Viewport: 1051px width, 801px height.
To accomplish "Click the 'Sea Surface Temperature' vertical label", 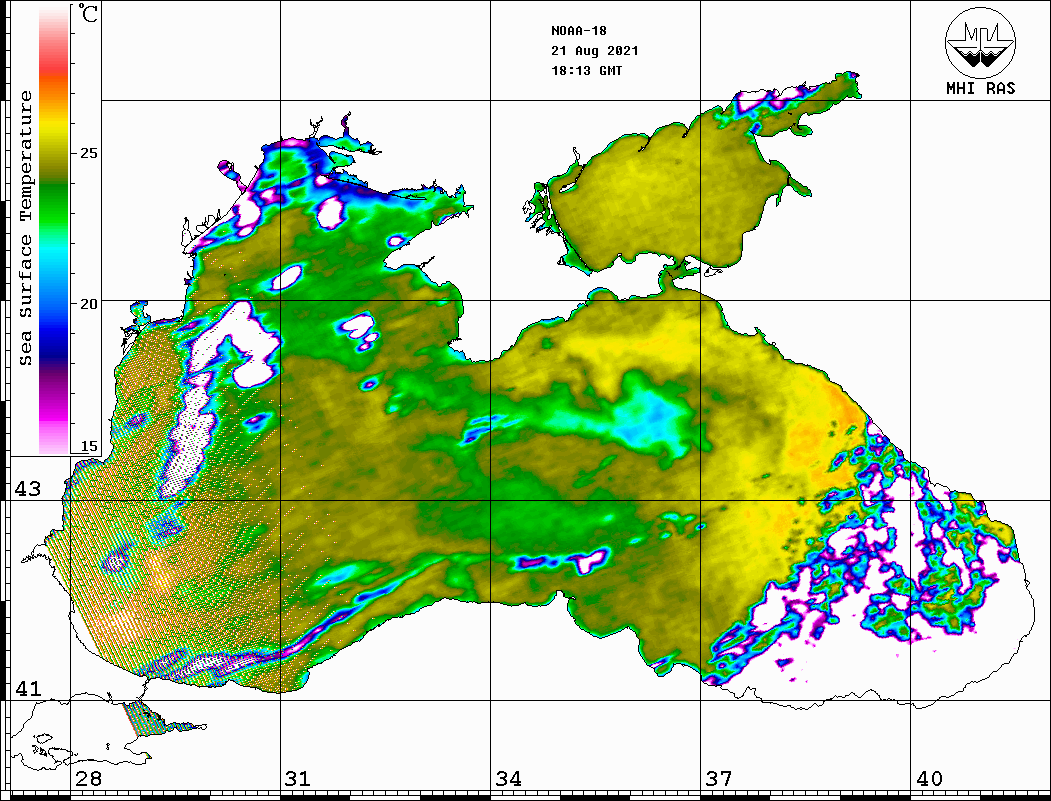I will tap(25, 229).
